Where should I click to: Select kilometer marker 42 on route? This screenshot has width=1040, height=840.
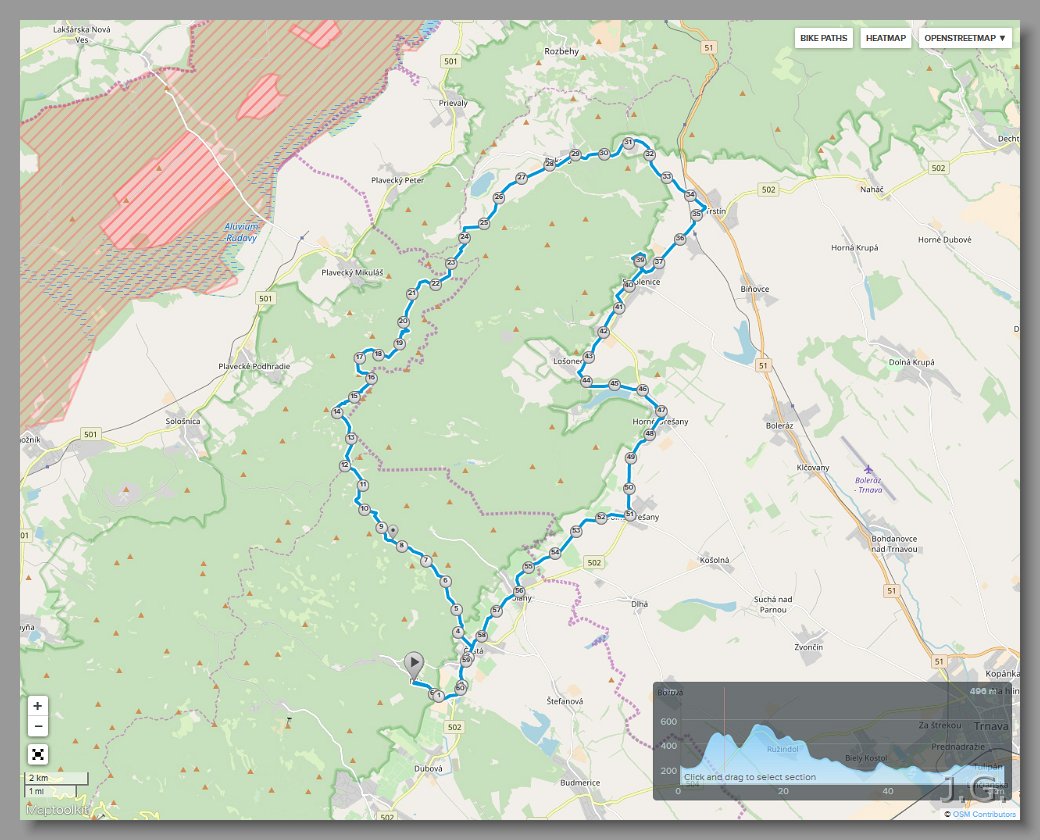(x=603, y=332)
